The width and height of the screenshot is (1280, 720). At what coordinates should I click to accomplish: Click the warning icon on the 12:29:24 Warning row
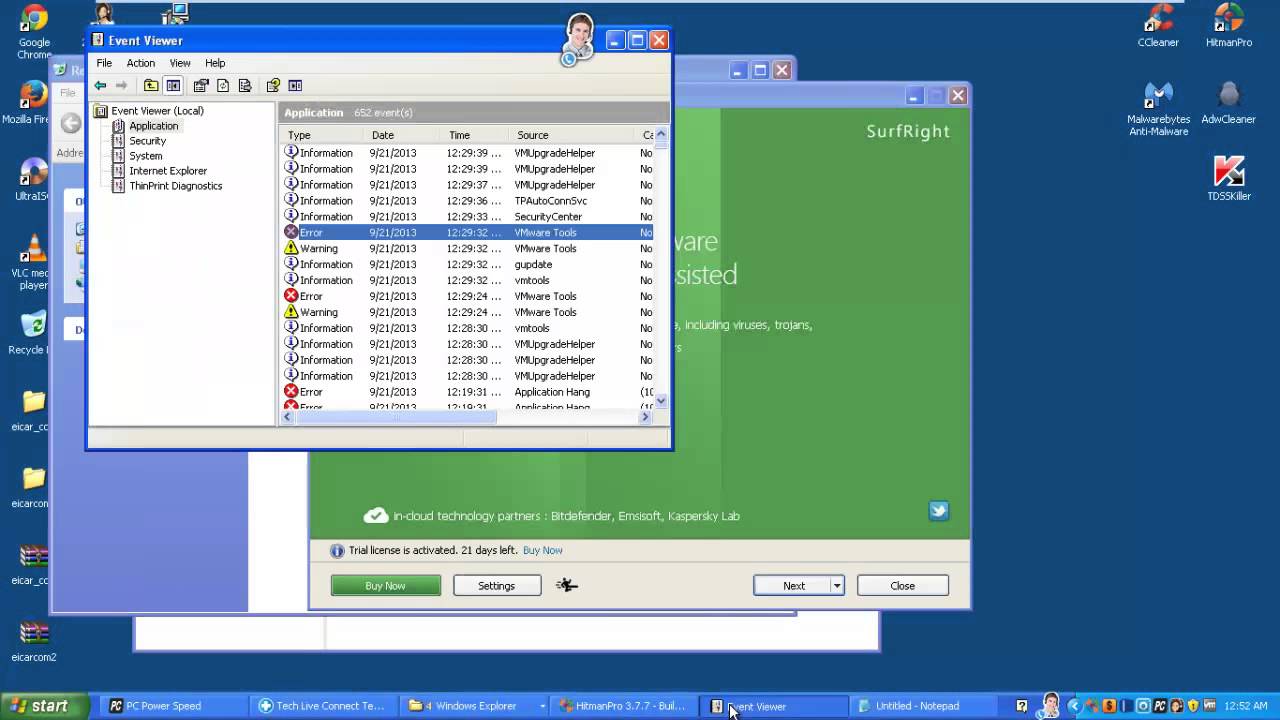291,312
